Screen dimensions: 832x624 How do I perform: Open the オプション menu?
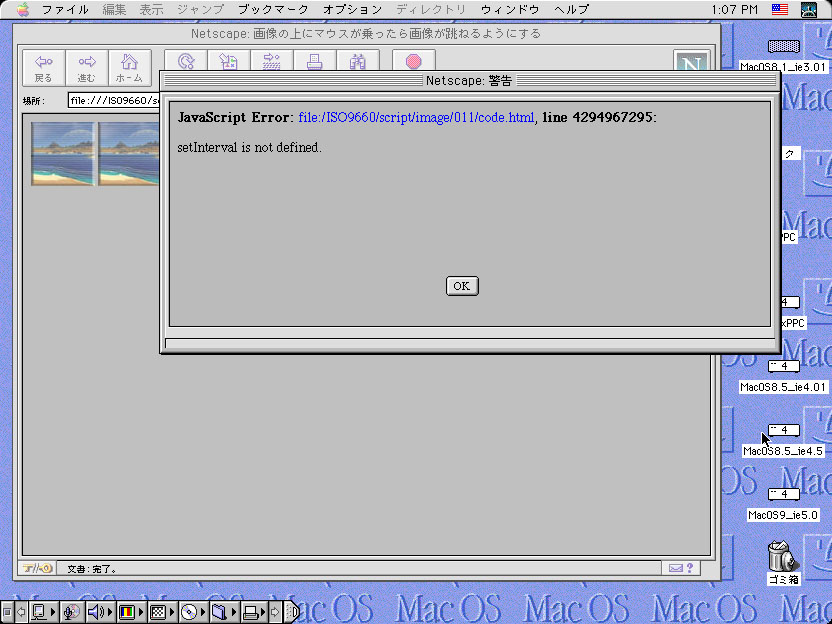(352, 10)
